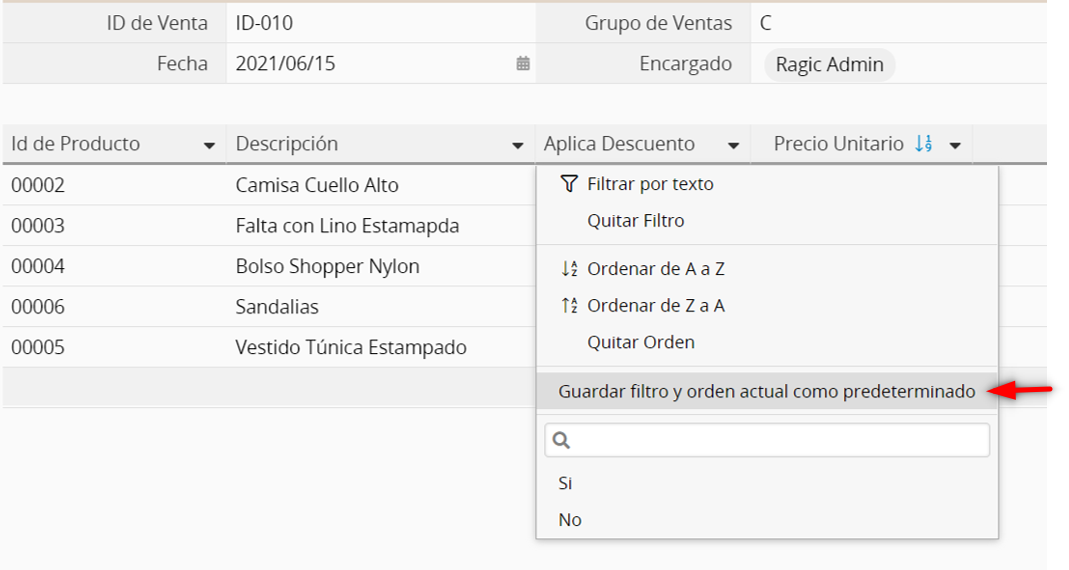Collapse the Aplica Descuento dropdown arrow

coord(733,146)
